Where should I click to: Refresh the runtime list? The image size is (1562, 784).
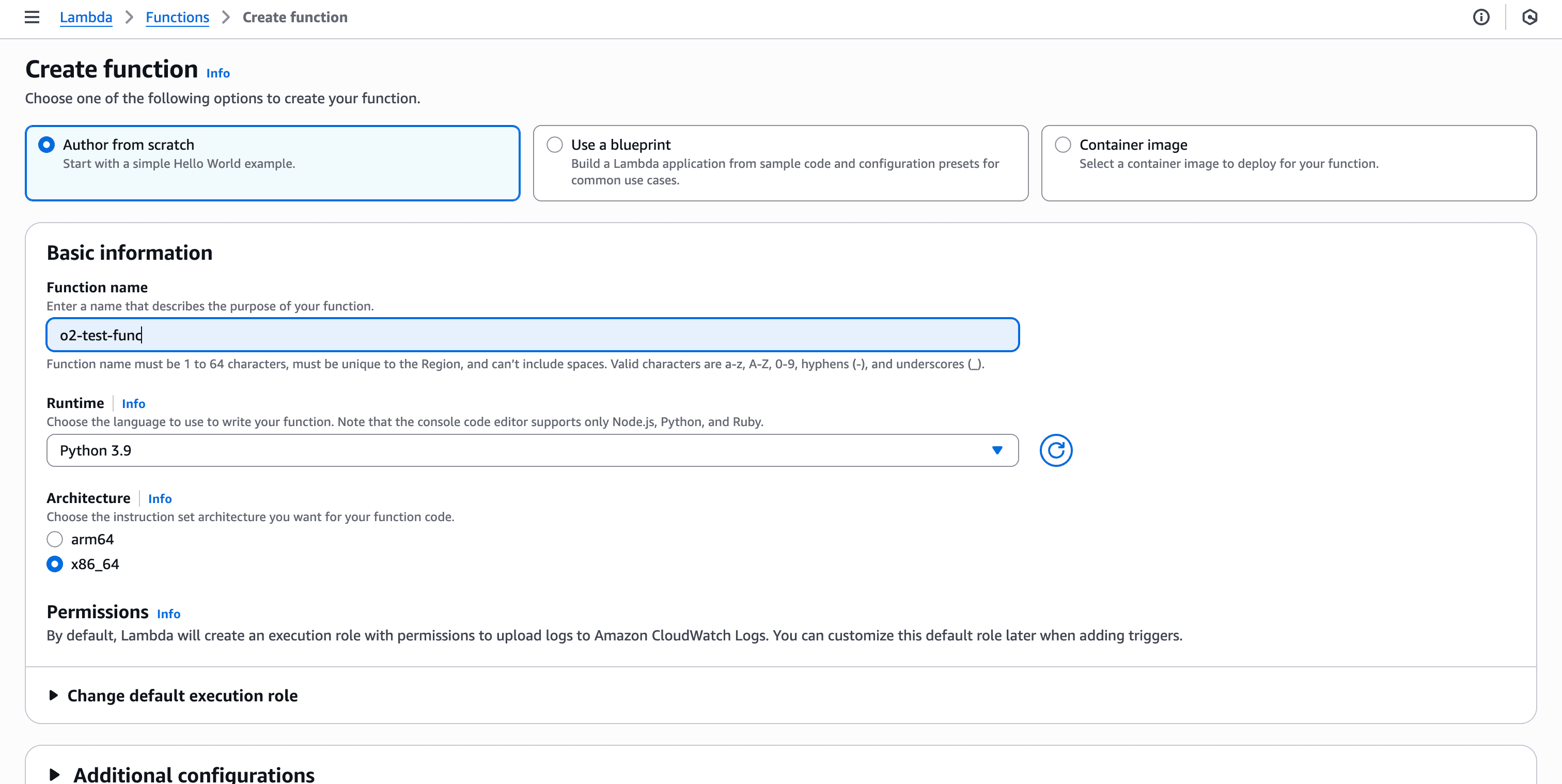click(x=1056, y=450)
